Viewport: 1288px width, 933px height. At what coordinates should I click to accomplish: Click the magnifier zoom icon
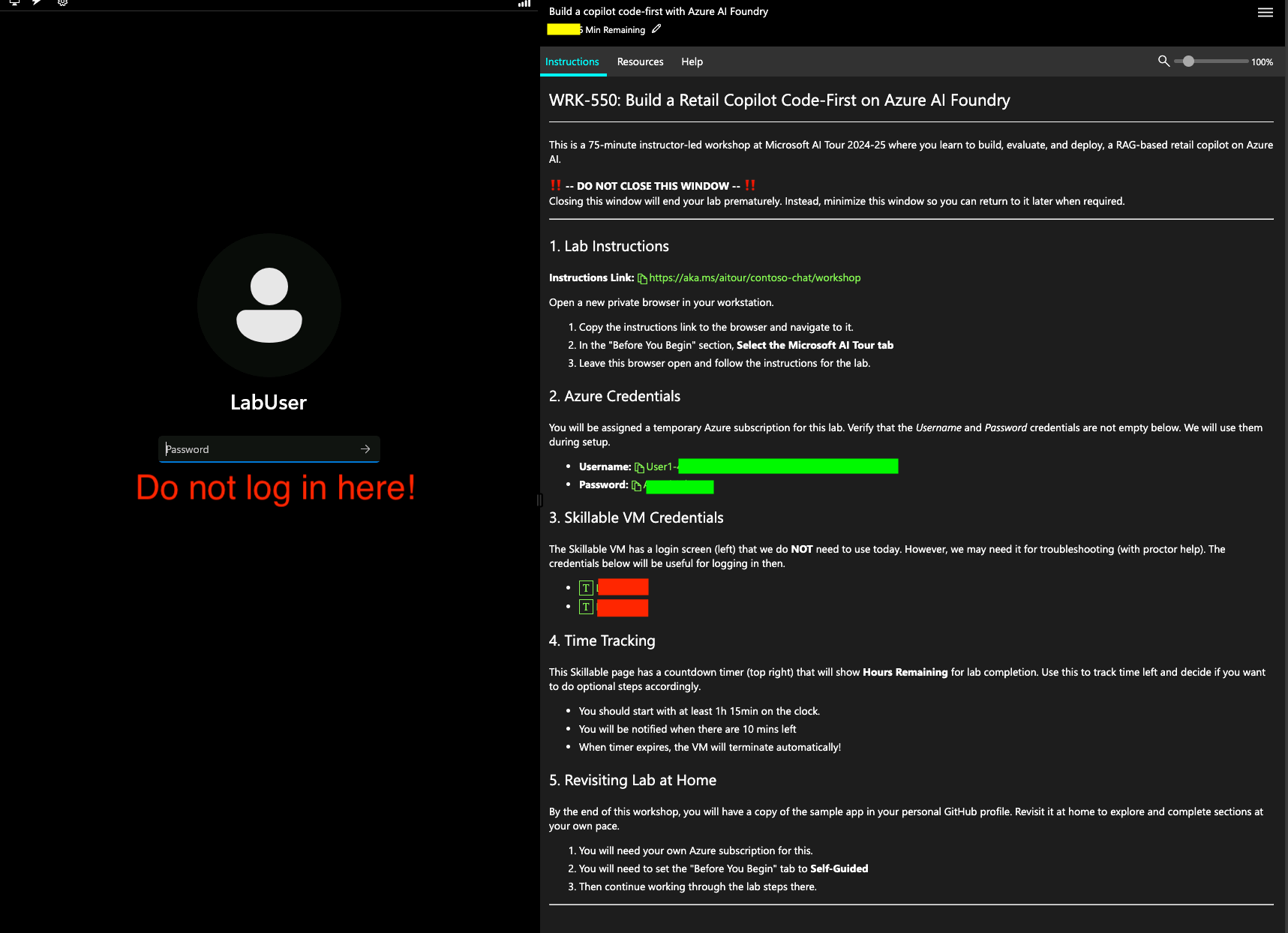[1163, 61]
